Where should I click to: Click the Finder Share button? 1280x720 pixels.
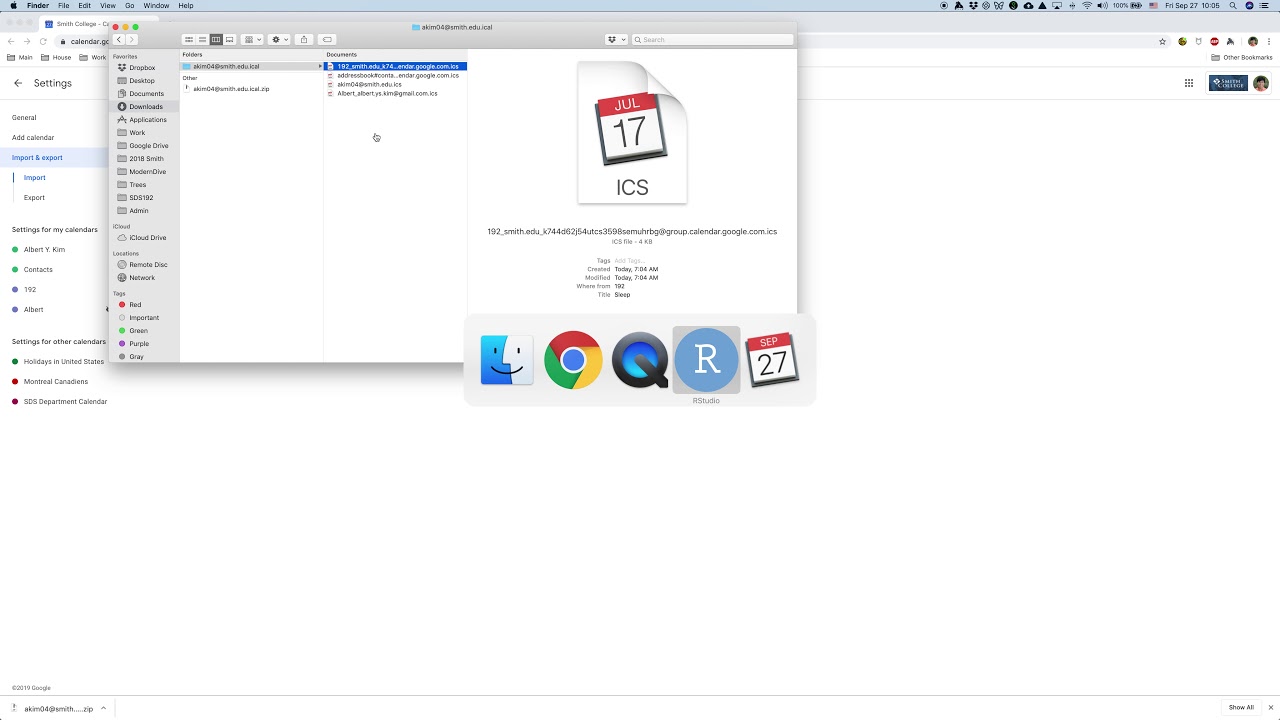pyautogui.click(x=304, y=40)
